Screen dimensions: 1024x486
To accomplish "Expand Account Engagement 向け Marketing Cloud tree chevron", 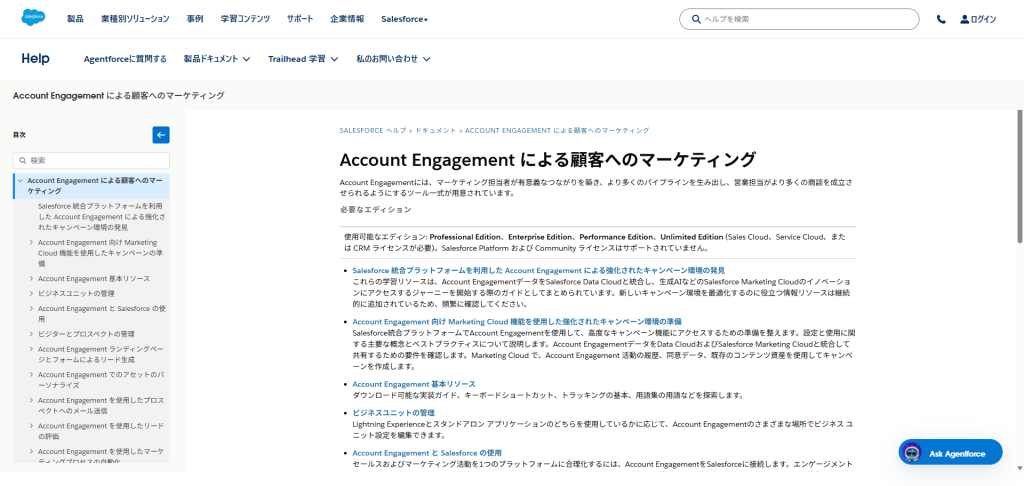I will 31,242.
